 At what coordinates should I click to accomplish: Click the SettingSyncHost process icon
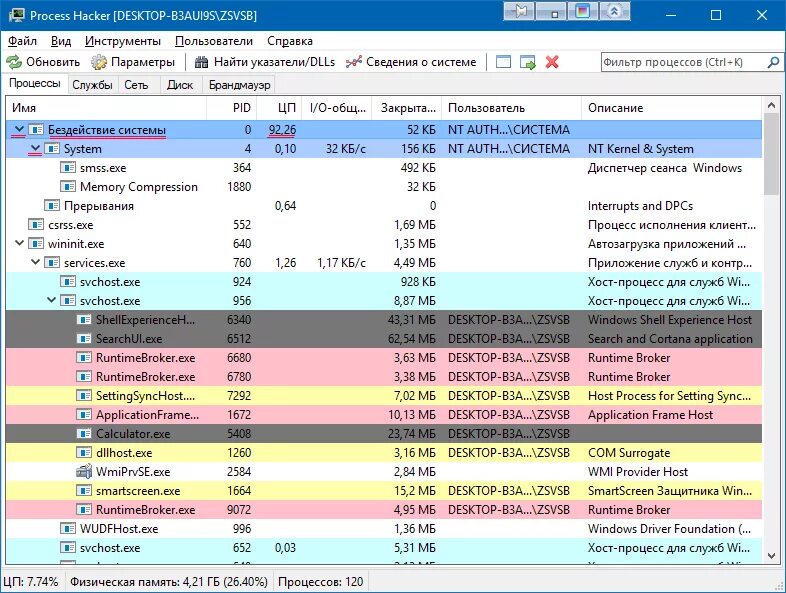84,396
